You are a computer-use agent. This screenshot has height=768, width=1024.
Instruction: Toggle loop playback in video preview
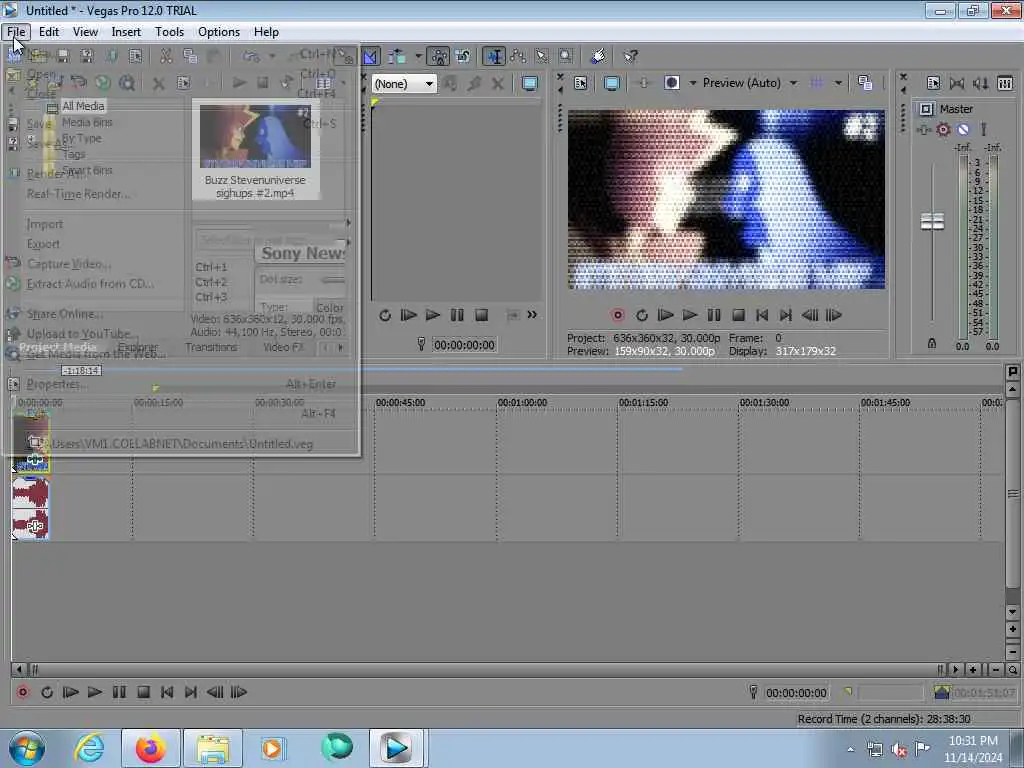642,315
